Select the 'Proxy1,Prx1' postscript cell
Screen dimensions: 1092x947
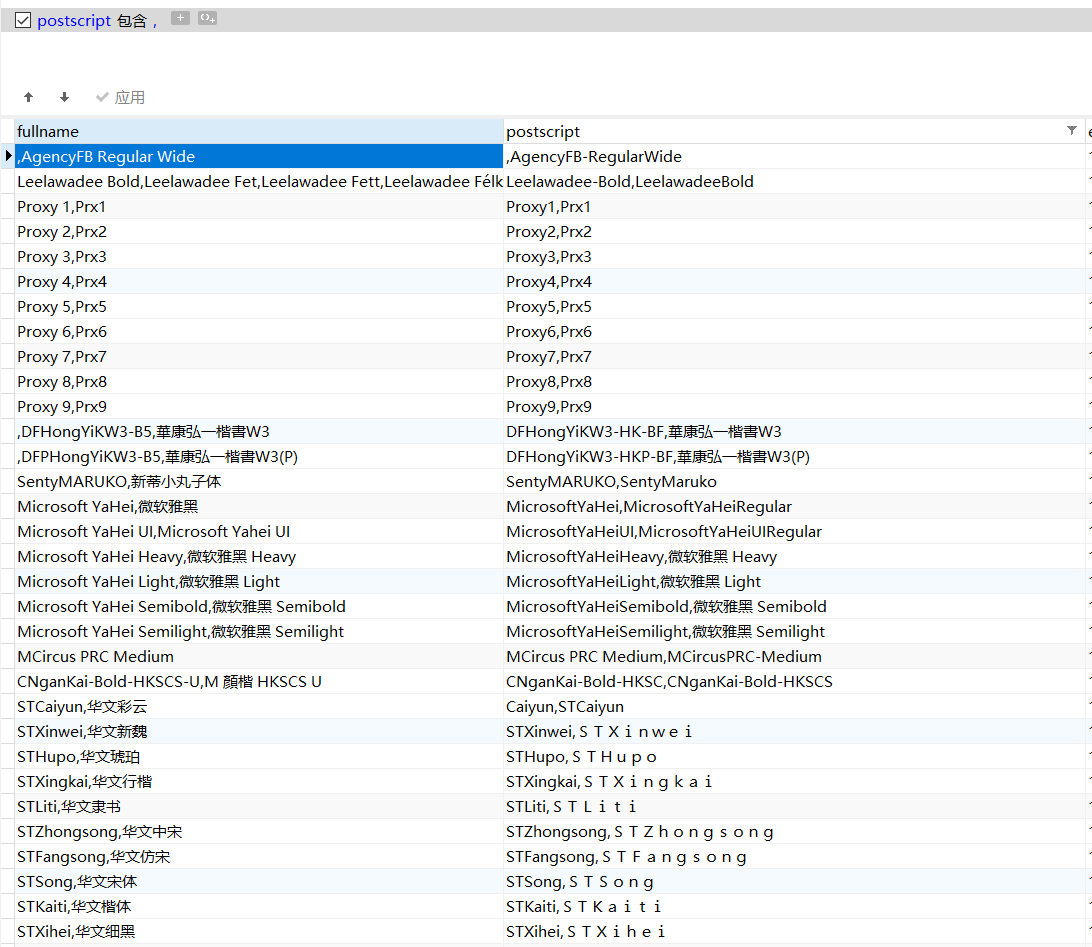794,207
